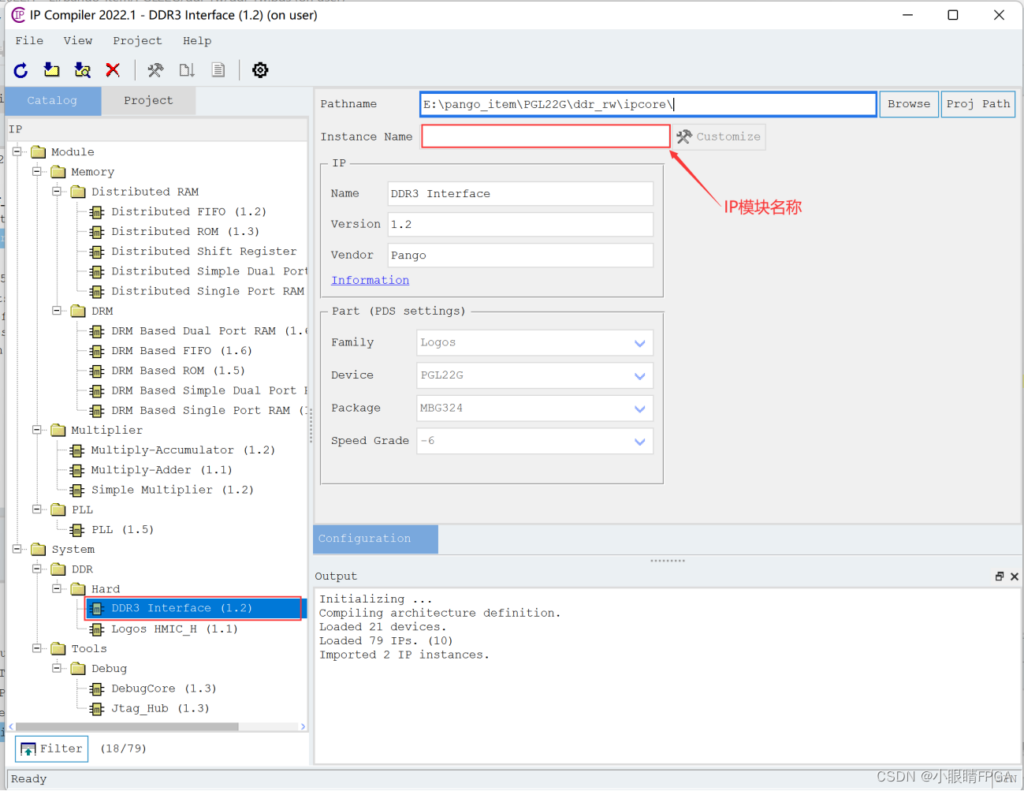Collapse the DRM folder node
1024x791 pixels.
57,311
